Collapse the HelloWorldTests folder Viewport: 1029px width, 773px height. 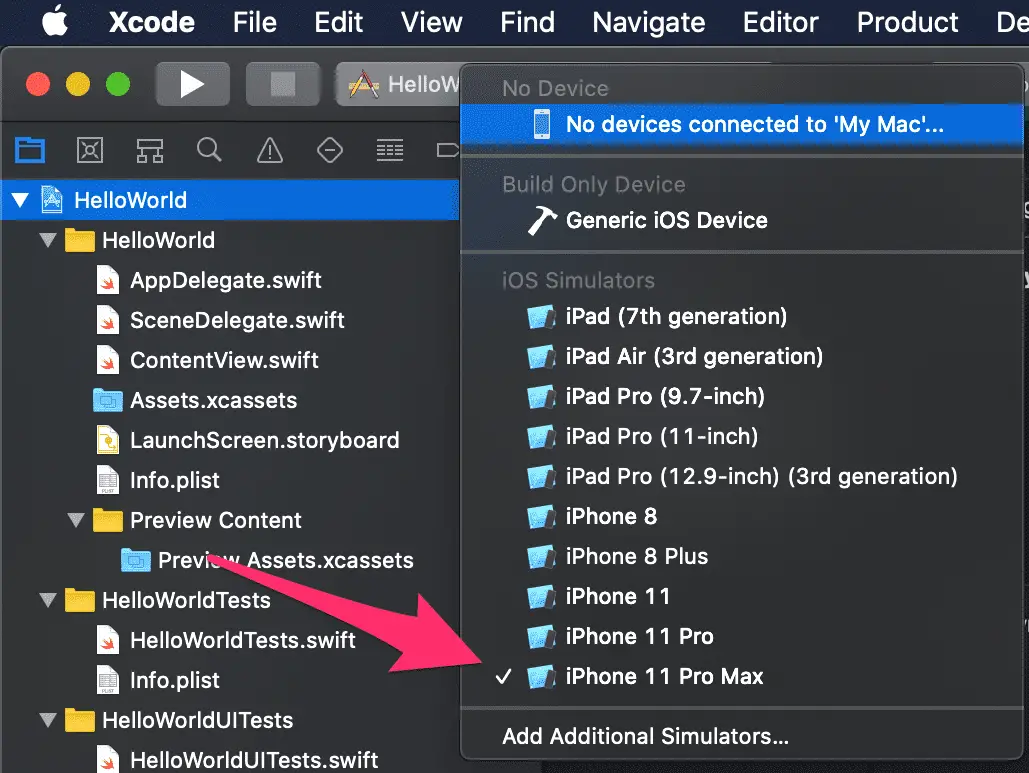[48, 600]
